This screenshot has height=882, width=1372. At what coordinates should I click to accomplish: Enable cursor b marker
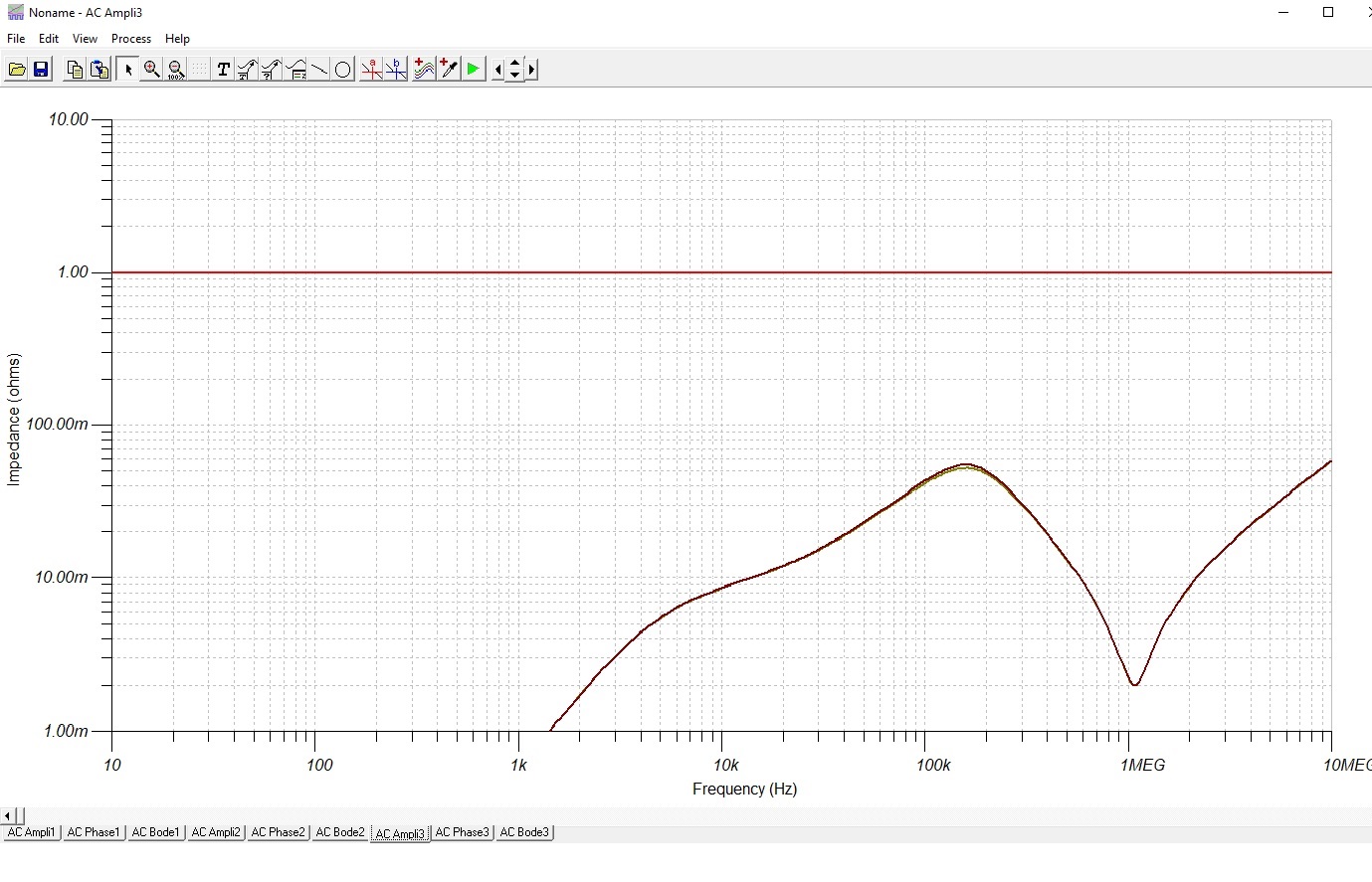point(396,70)
